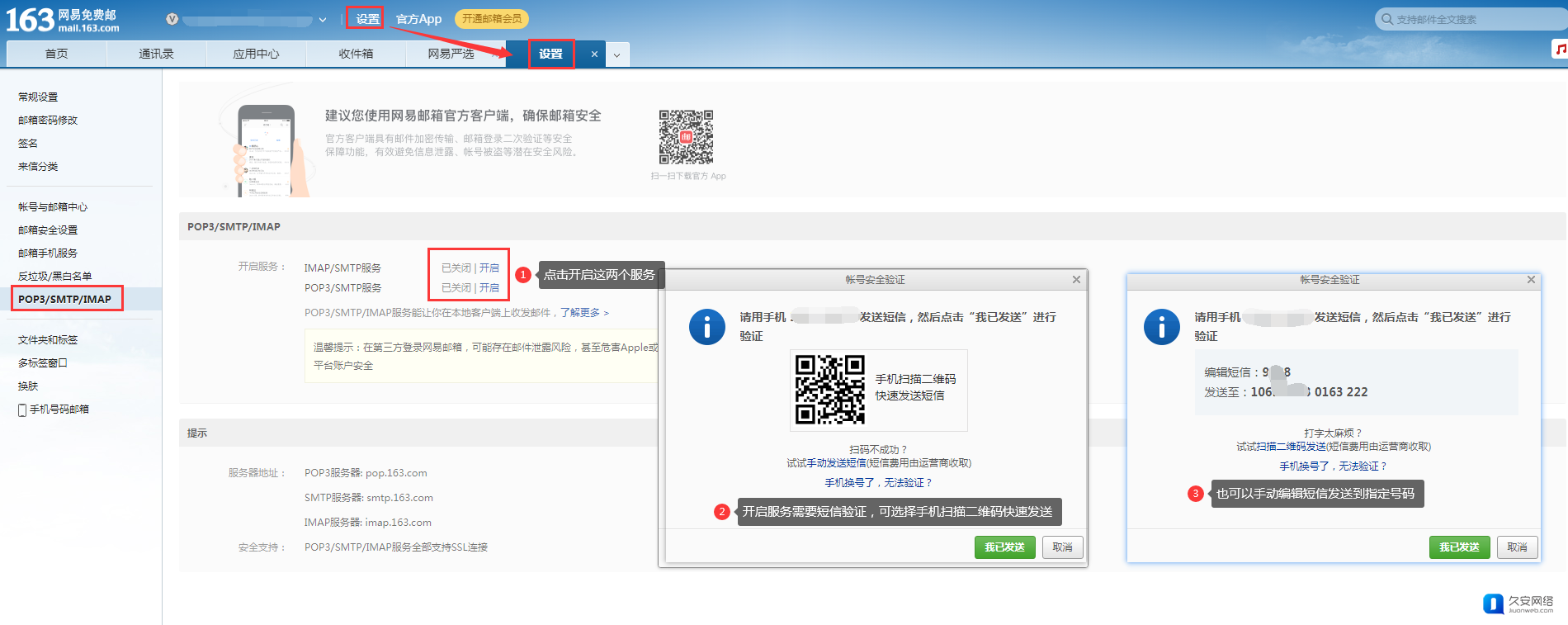Close the 设置 tab with its X
1568x625 pixels.
594,54
